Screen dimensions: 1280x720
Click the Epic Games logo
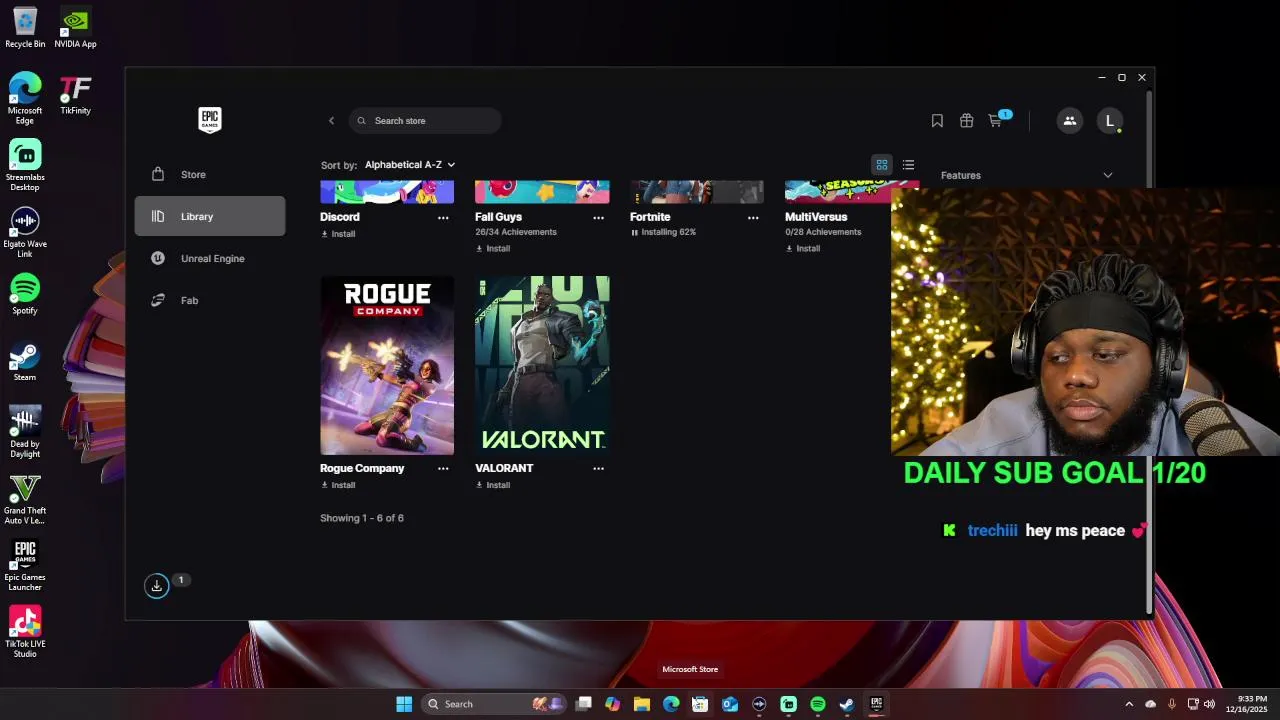pos(209,120)
